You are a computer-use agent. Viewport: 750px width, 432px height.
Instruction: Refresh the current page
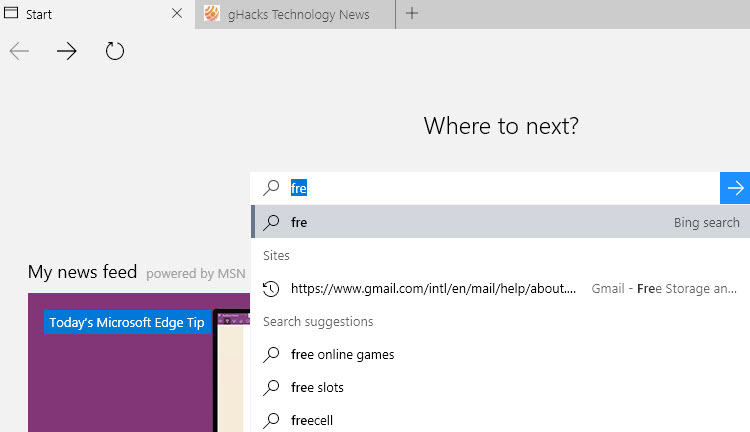pyautogui.click(x=115, y=51)
